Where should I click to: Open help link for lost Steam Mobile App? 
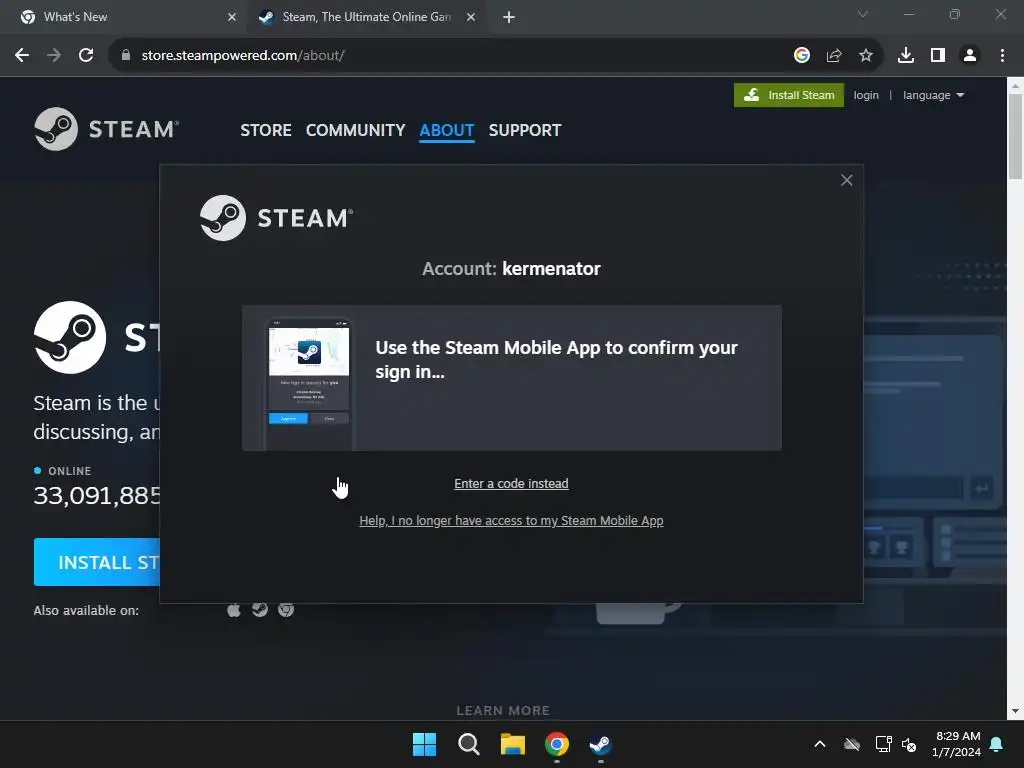(x=511, y=521)
